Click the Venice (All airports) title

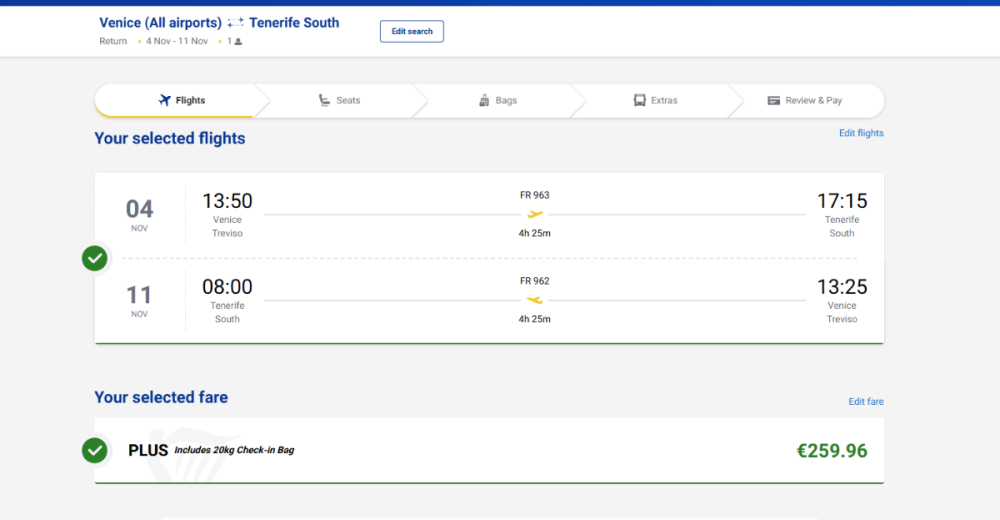click(x=160, y=23)
